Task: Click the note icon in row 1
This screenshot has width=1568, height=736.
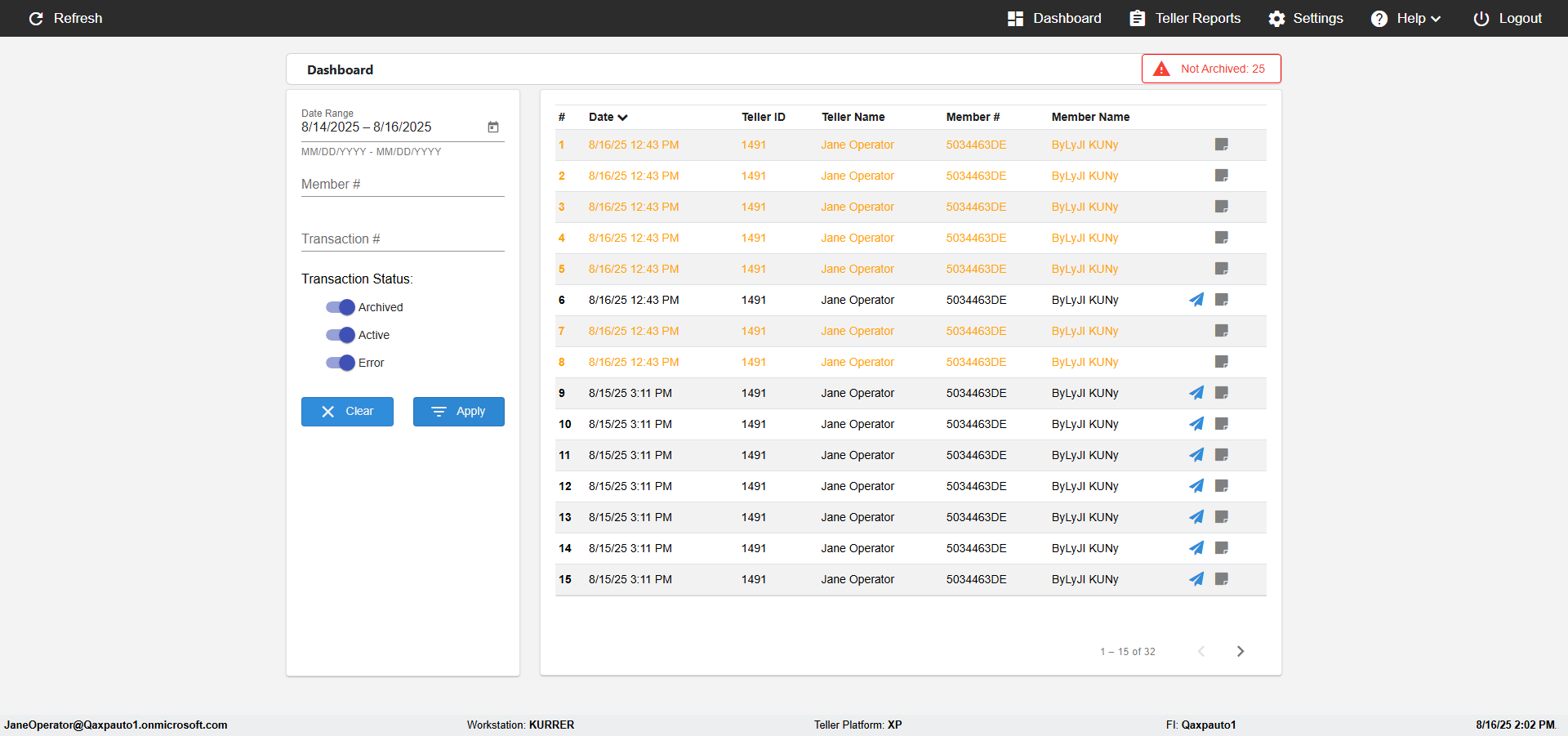Action: [1221, 145]
